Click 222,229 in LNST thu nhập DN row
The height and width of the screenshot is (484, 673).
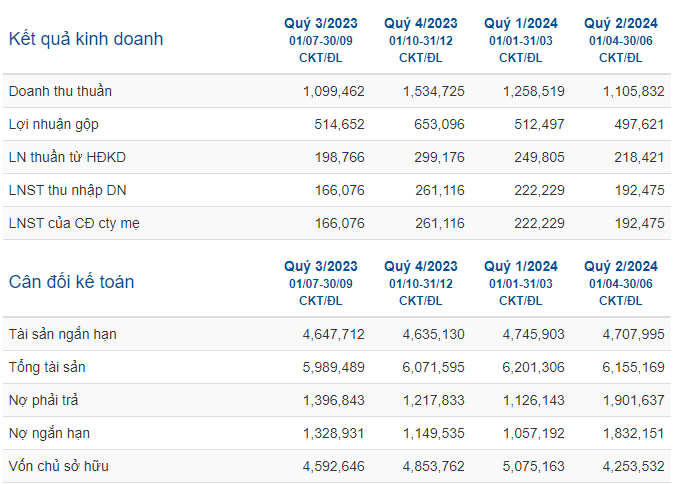(539, 191)
